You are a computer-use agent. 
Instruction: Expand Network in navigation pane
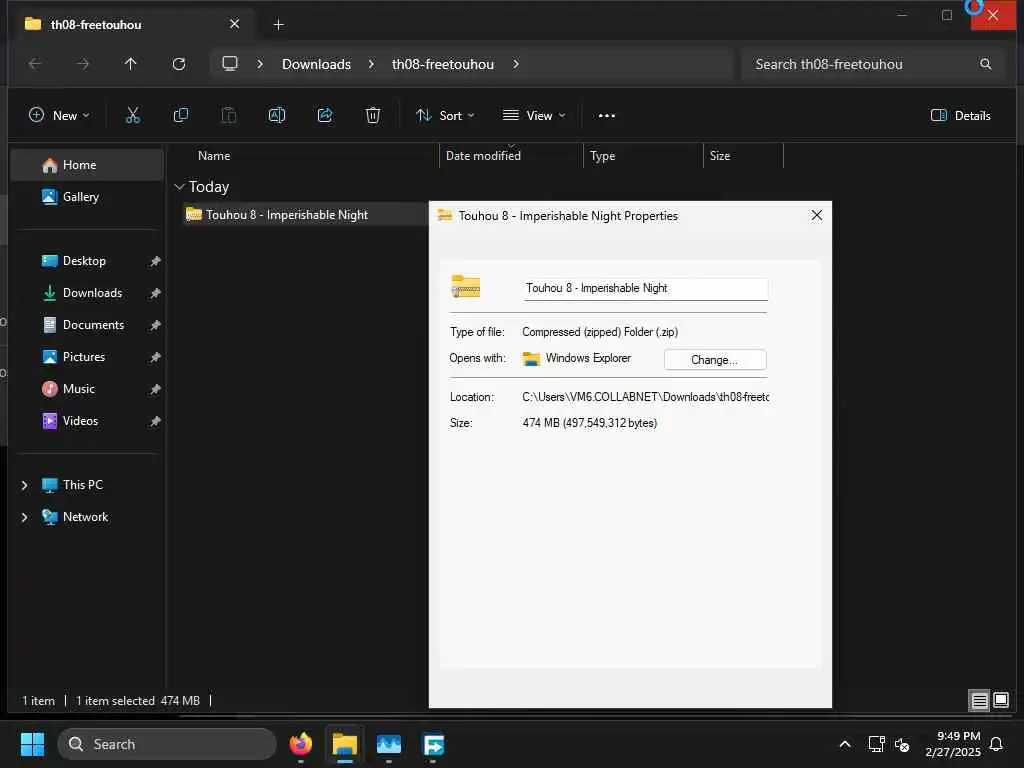click(x=25, y=517)
